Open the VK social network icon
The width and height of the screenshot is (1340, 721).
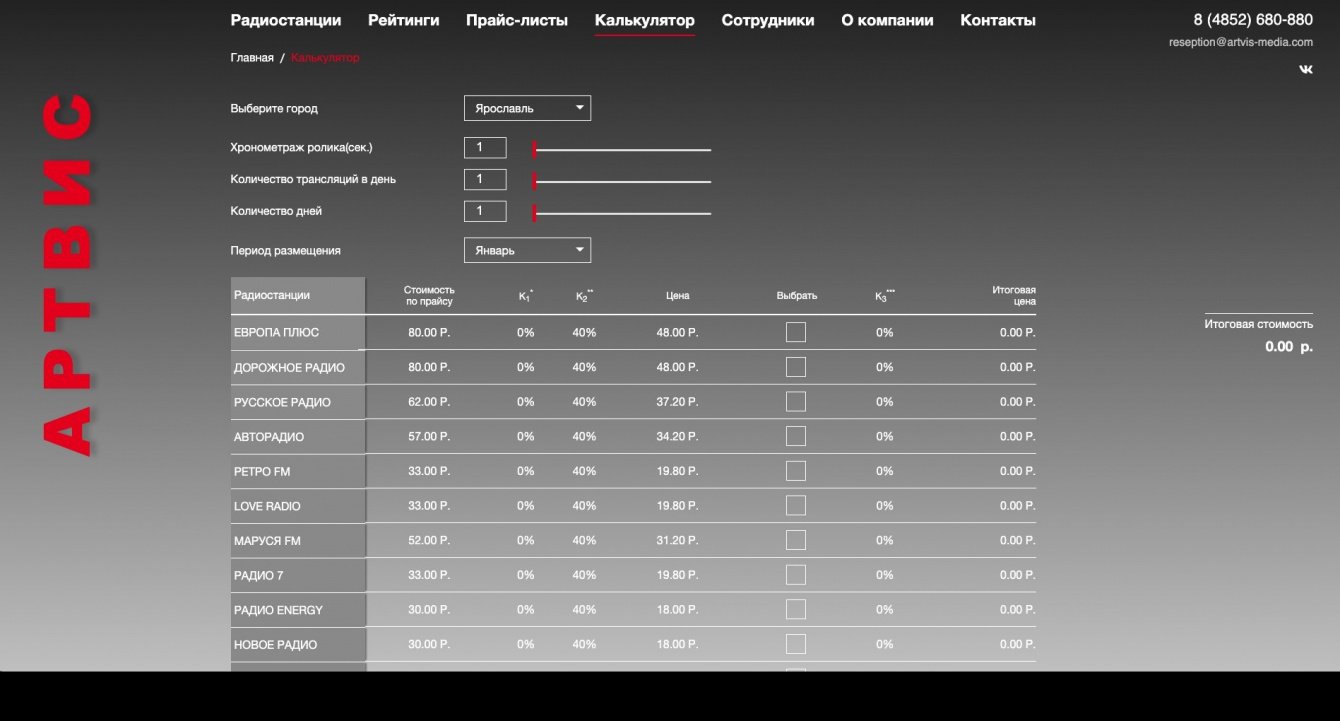[x=1306, y=69]
